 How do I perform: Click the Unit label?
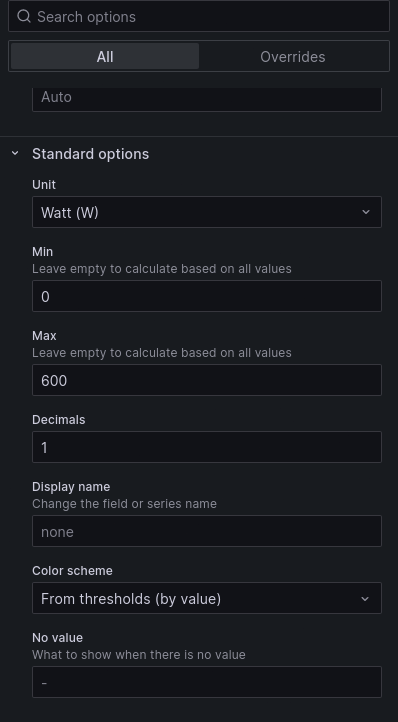pyautogui.click(x=44, y=185)
